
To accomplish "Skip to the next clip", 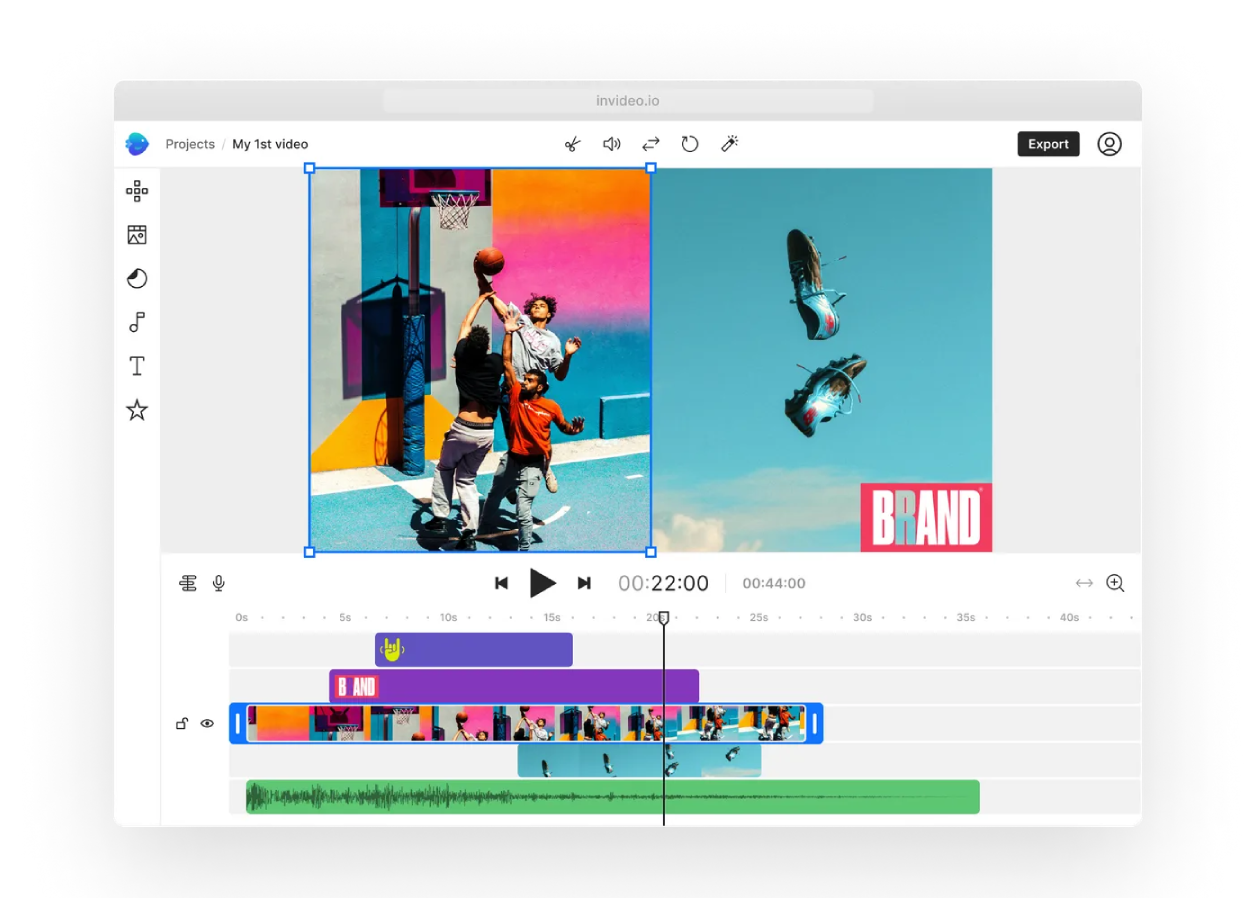I will (585, 583).
